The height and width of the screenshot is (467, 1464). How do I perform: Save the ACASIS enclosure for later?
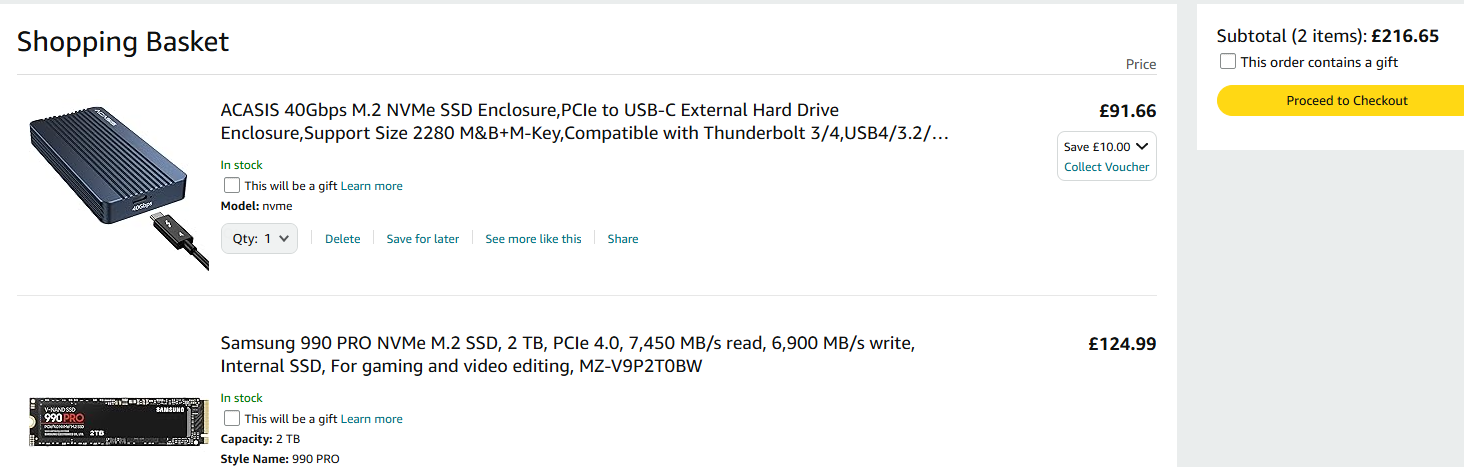[423, 239]
